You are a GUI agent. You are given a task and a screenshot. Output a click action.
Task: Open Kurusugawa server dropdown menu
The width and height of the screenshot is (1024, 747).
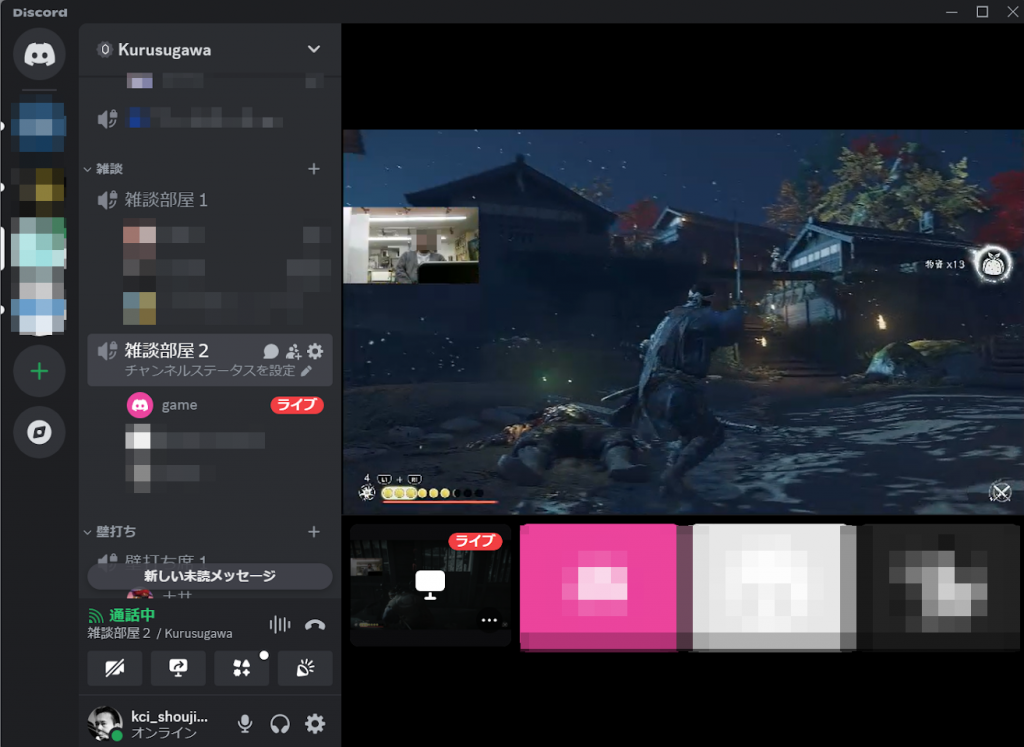pyautogui.click(x=313, y=50)
